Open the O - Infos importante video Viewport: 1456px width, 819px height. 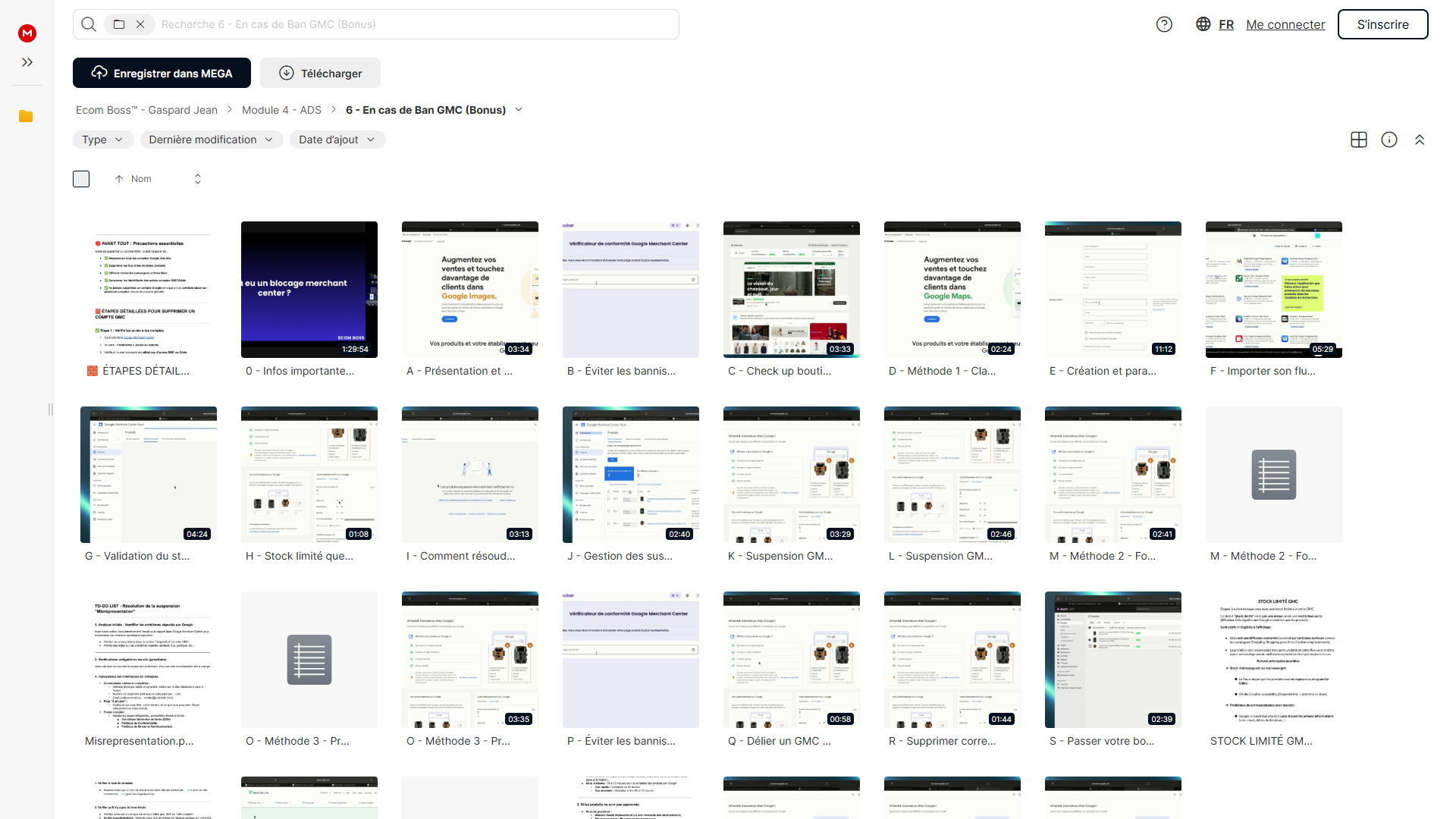309,290
